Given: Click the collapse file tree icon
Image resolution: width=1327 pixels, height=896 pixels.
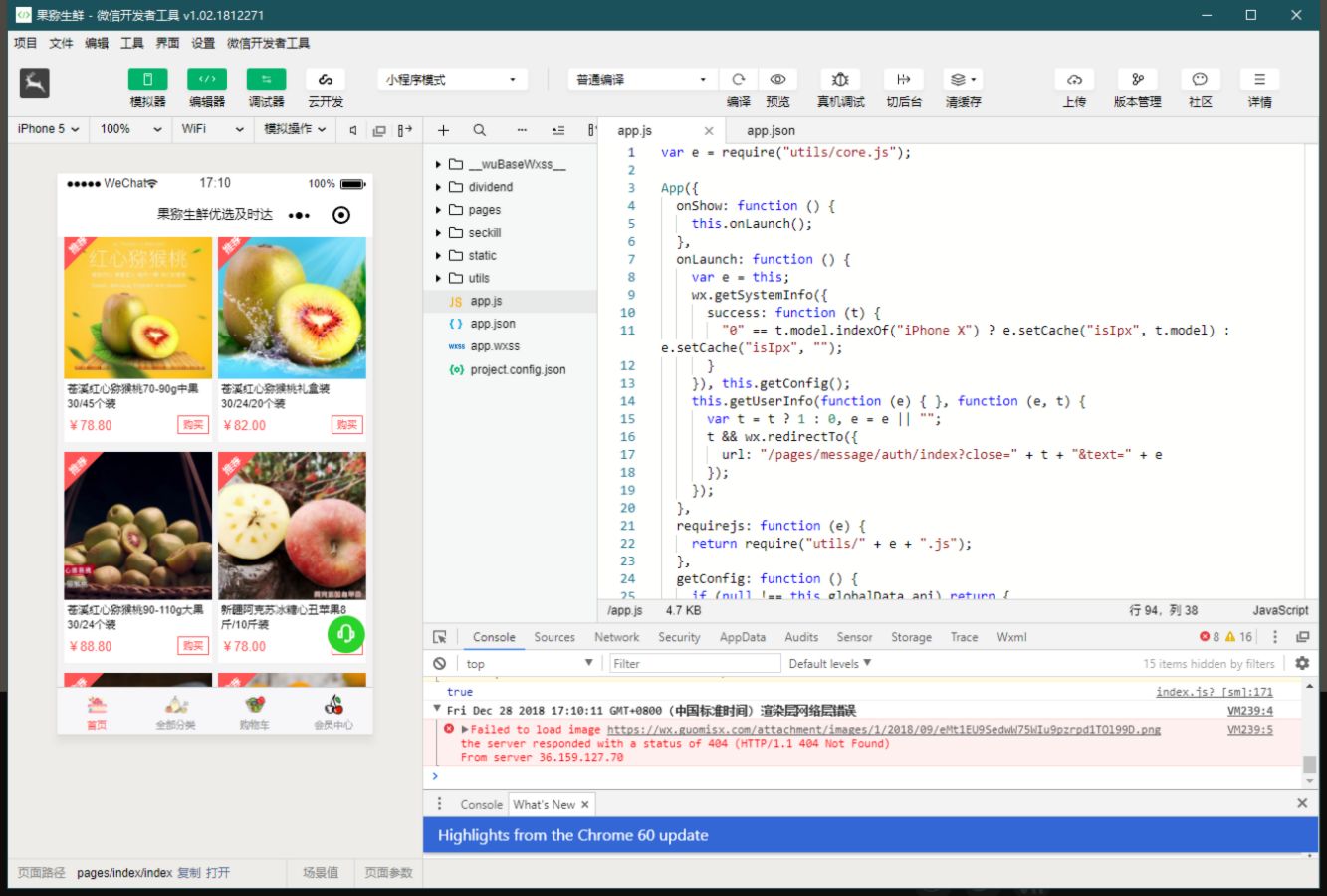Looking at the screenshot, I should pyautogui.click(x=557, y=130).
